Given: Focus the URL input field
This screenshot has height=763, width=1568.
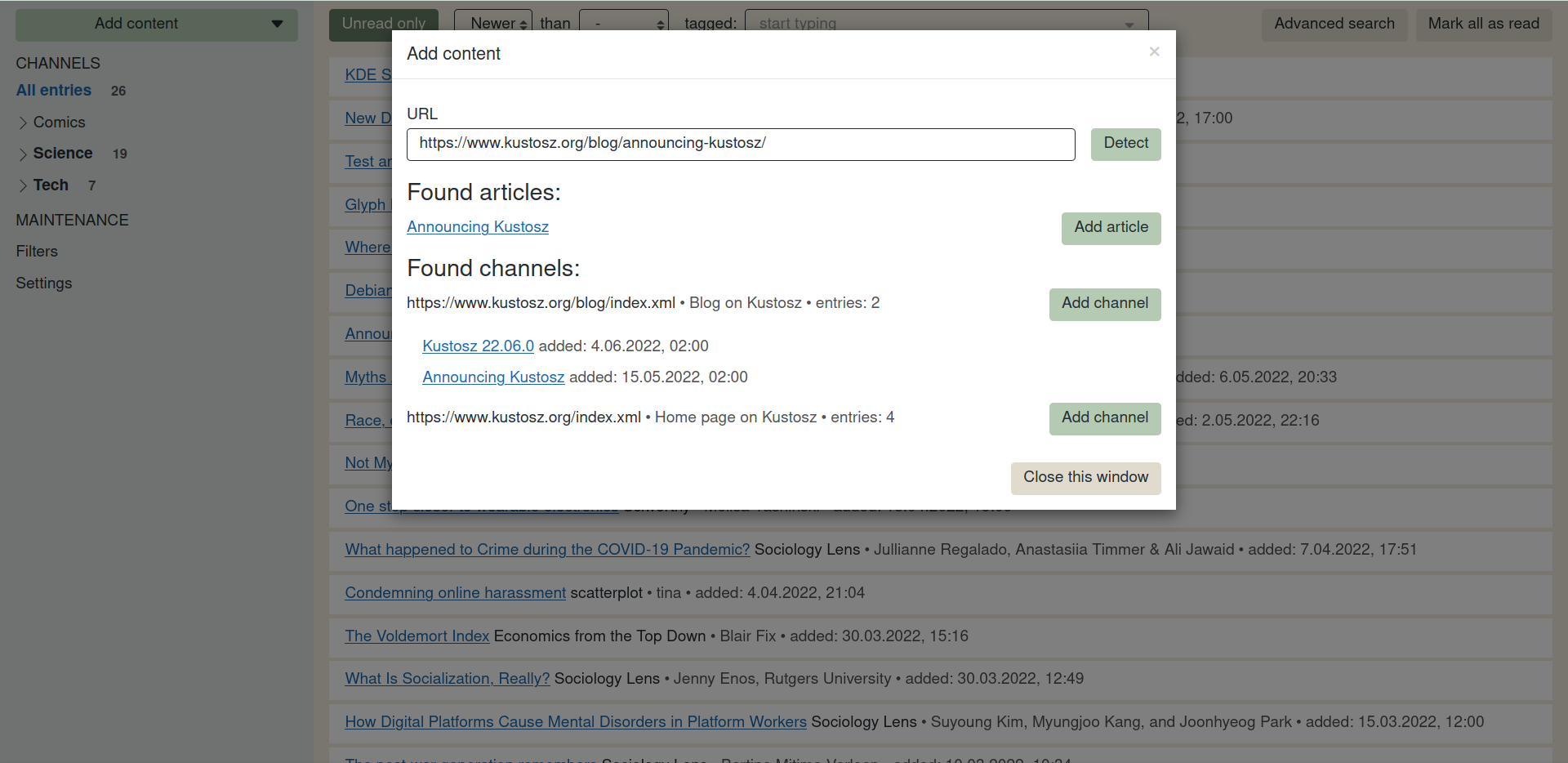Looking at the screenshot, I should 741,144.
